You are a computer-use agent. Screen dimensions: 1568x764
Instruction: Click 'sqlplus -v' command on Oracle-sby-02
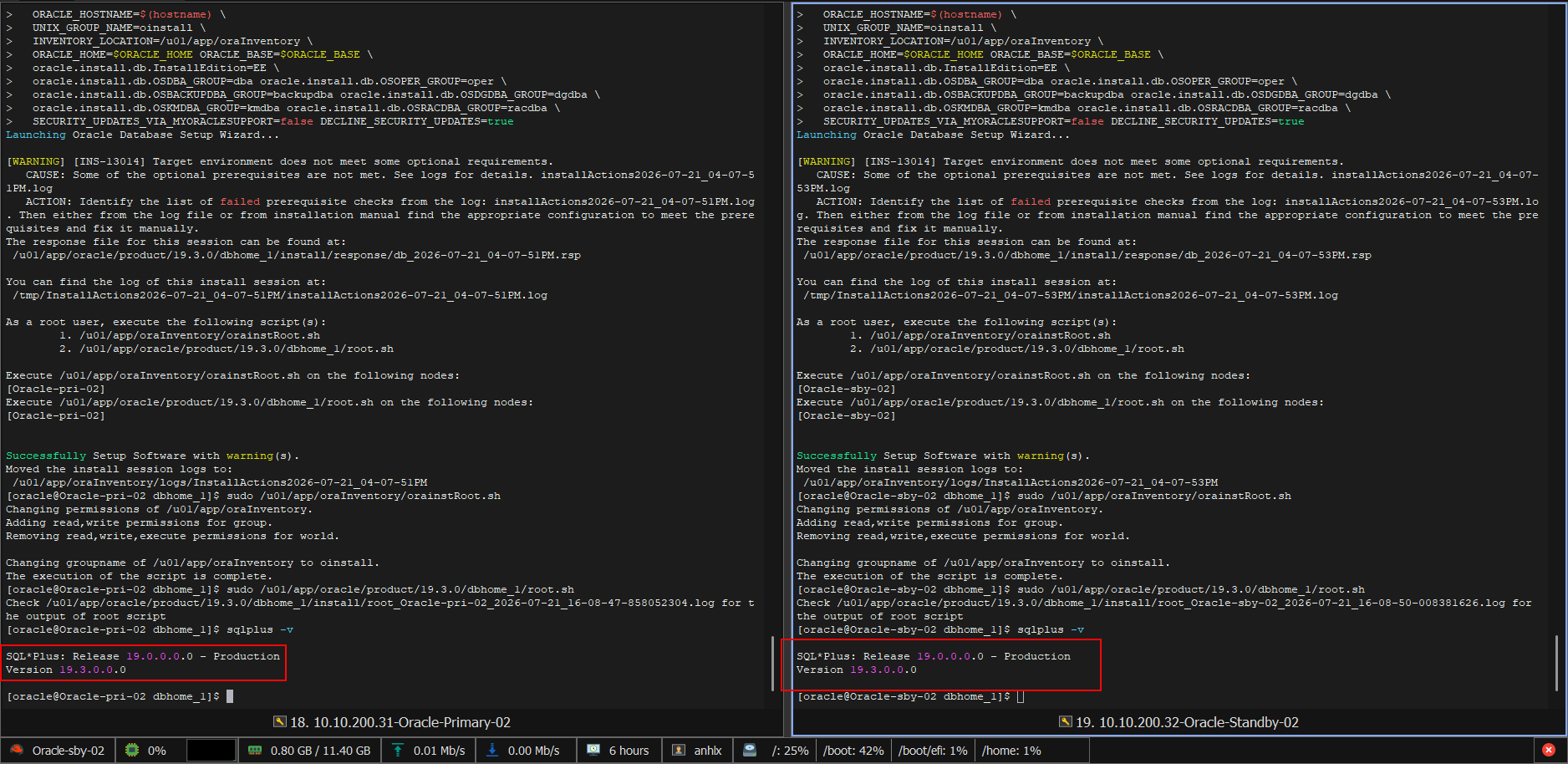[1051, 629]
